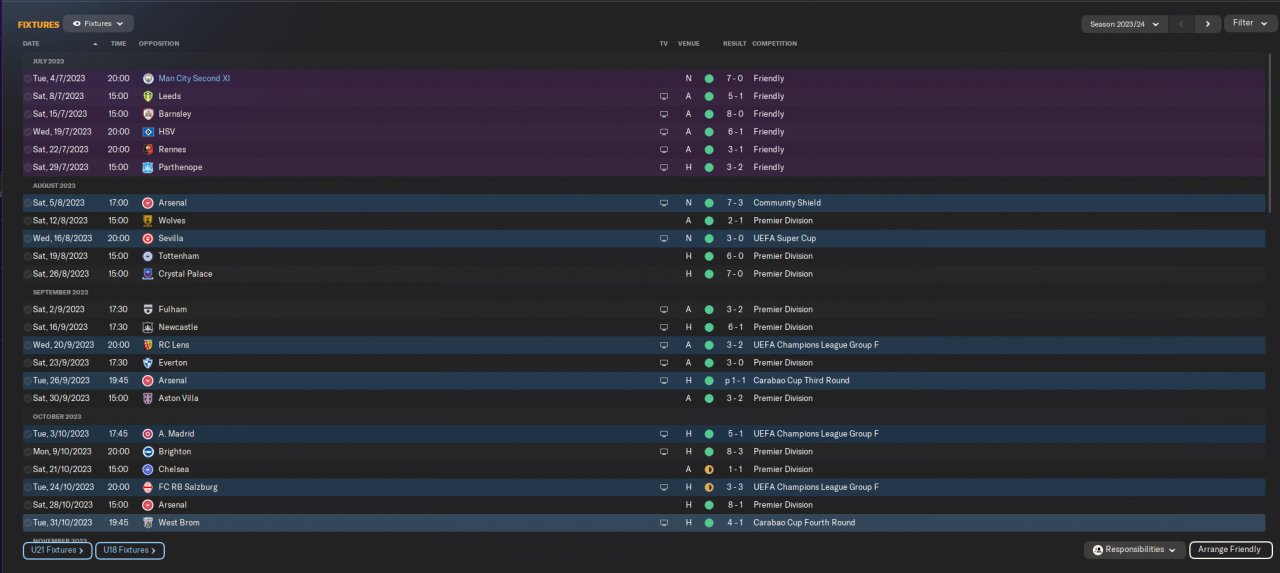Screen dimensions: 1280x573
Task: Open the Responsibilities dropdown
Action: tap(1135, 550)
